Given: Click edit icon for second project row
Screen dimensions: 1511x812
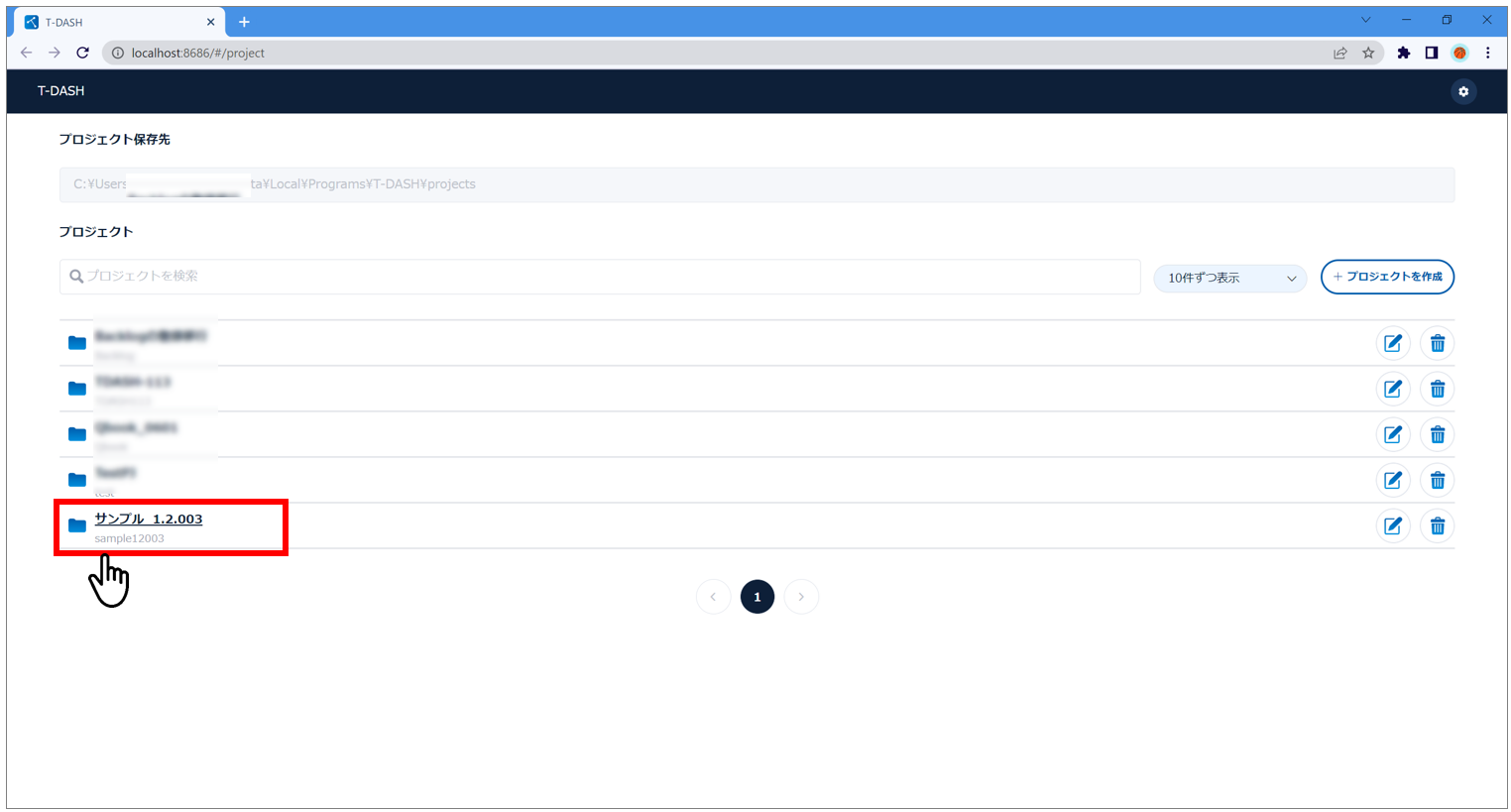Looking at the screenshot, I should (x=1392, y=389).
